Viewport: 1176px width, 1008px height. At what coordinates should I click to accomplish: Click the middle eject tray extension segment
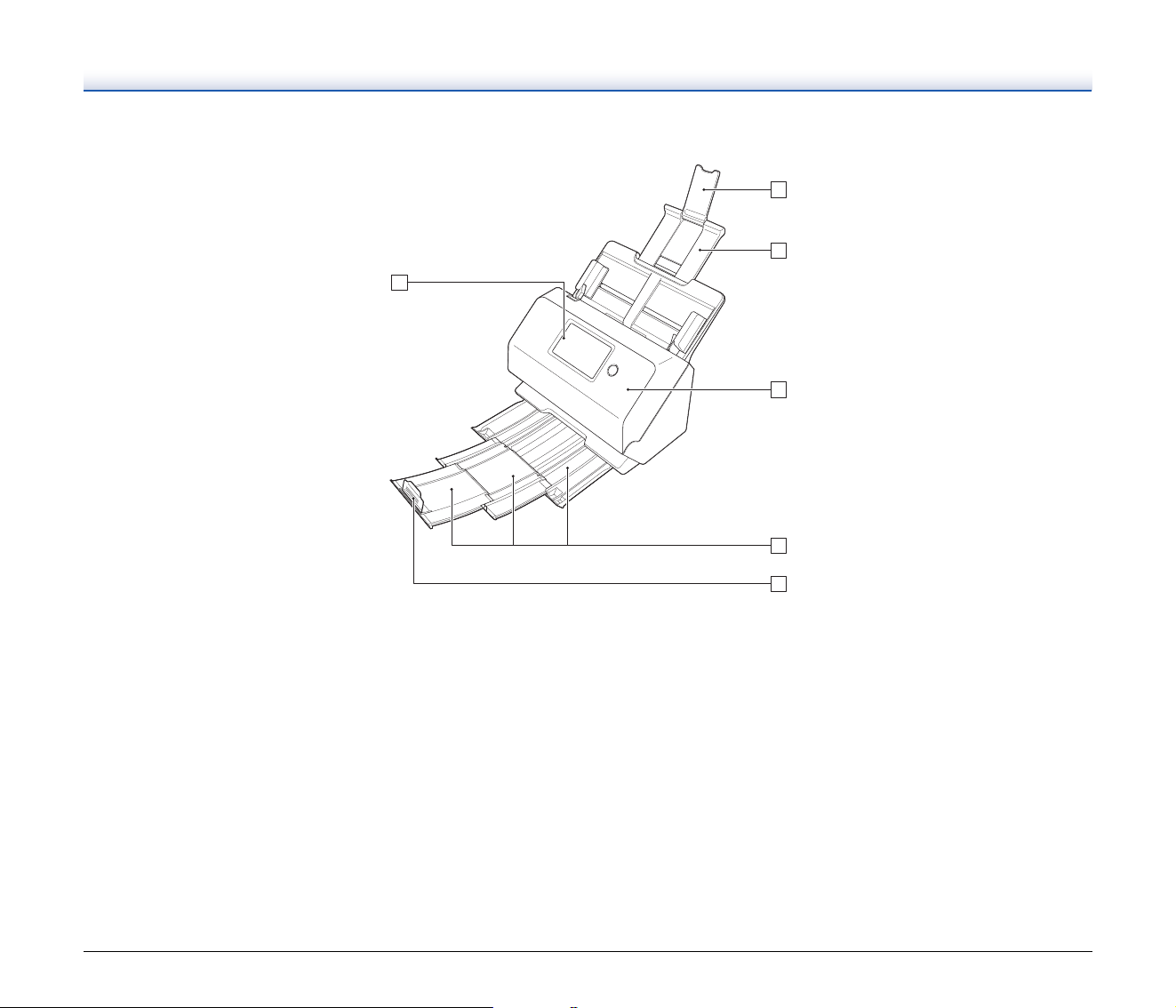click(x=514, y=475)
